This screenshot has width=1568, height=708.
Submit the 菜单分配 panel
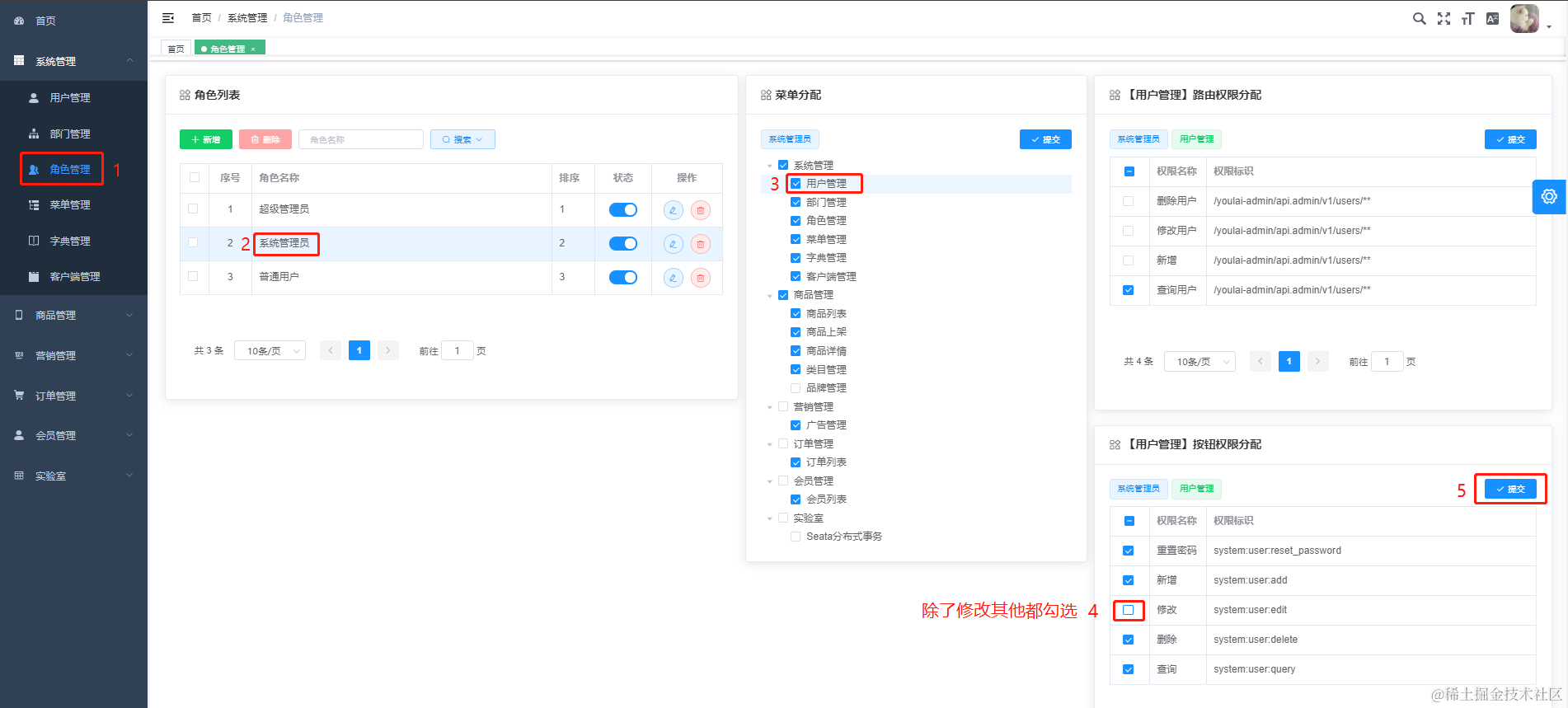1045,139
